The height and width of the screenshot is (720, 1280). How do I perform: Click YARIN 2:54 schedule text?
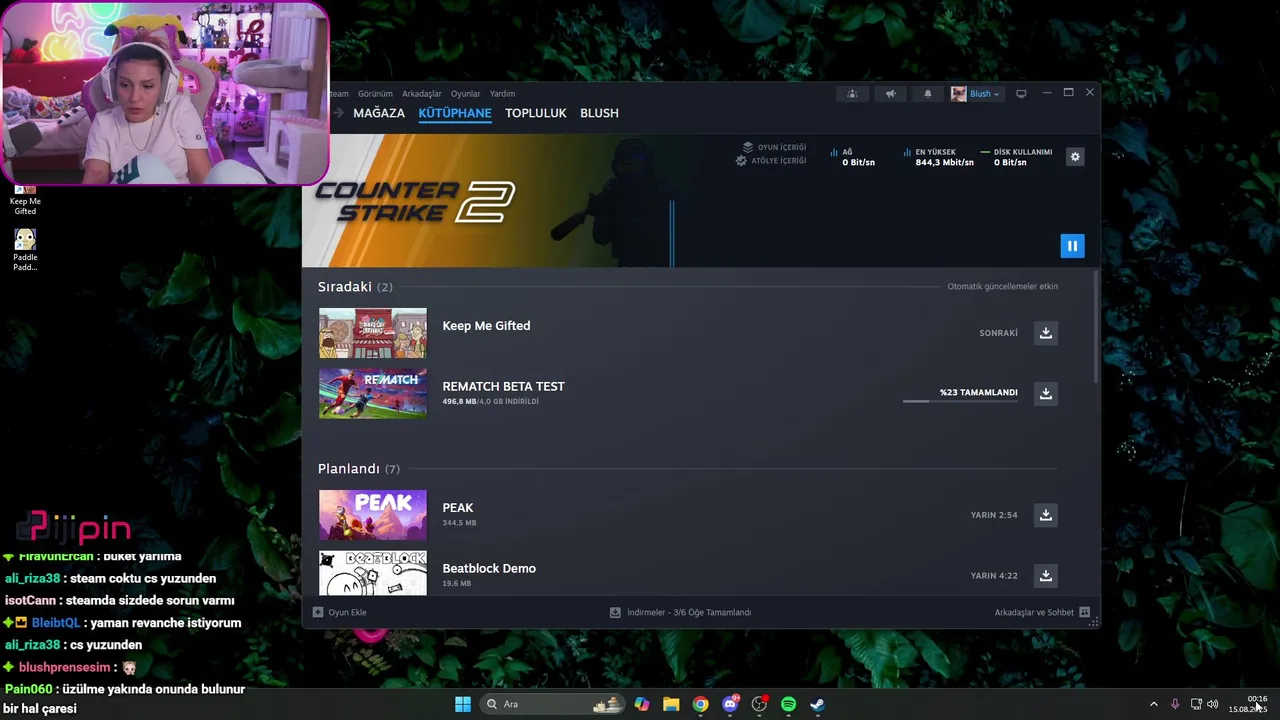click(993, 515)
